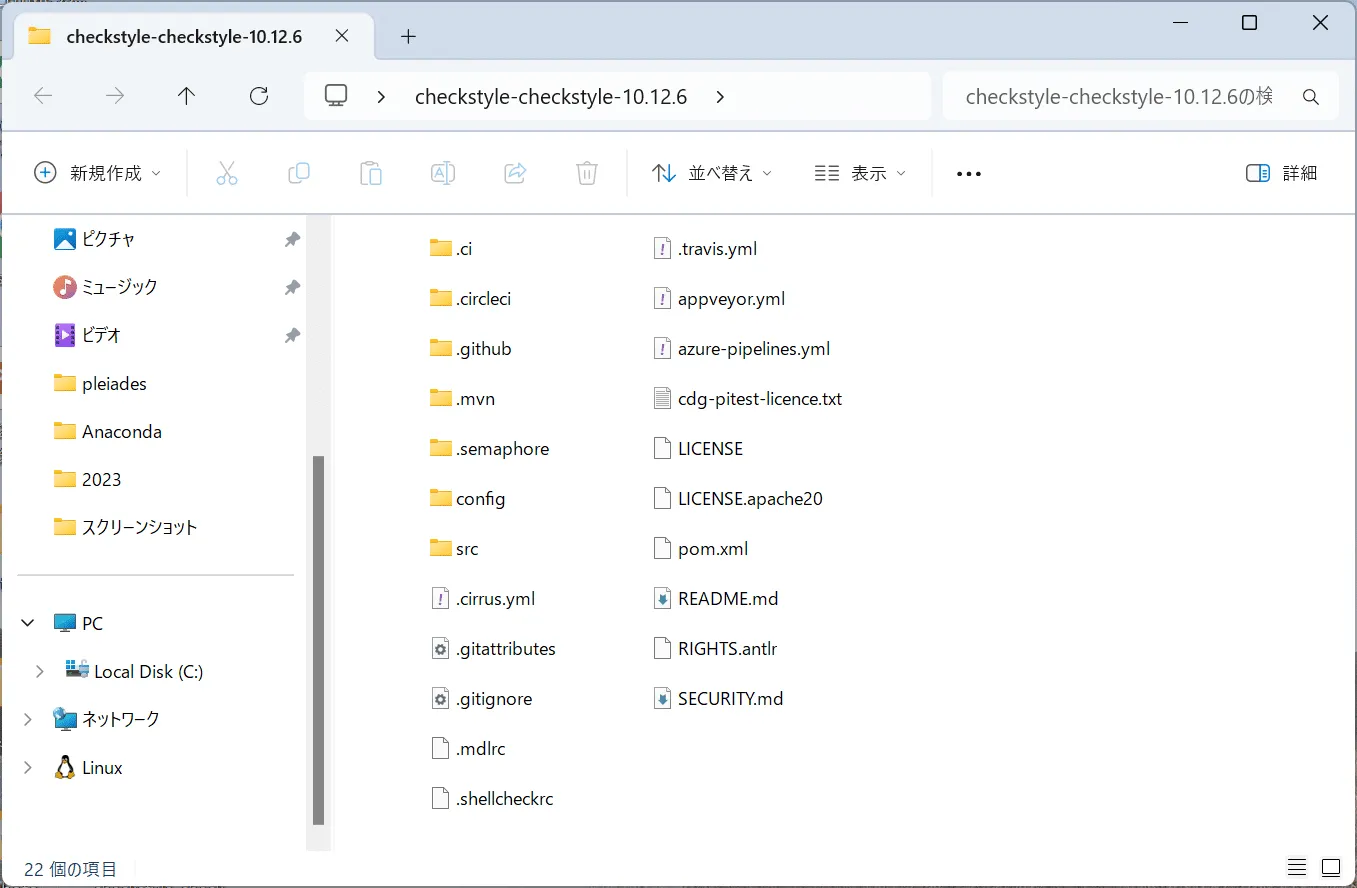Select the .travis.yml file icon
The width and height of the screenshot is (1357, 888).
[662, 248]
